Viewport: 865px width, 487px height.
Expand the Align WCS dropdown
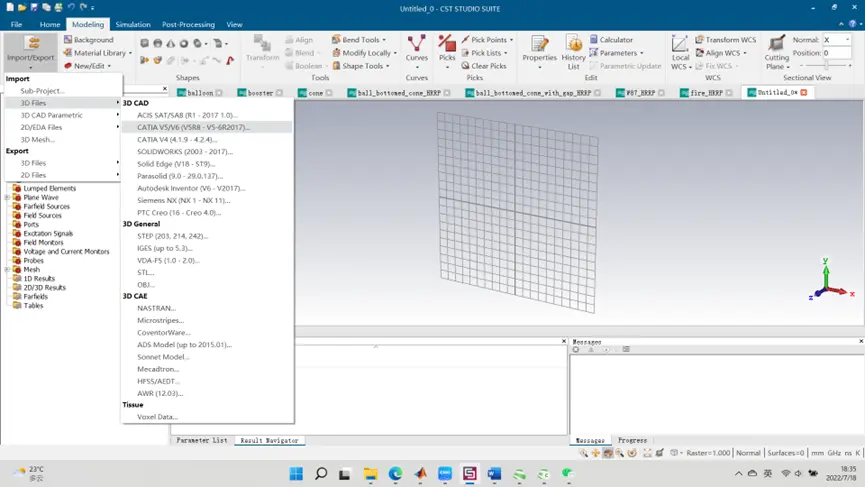coord(745,53)
